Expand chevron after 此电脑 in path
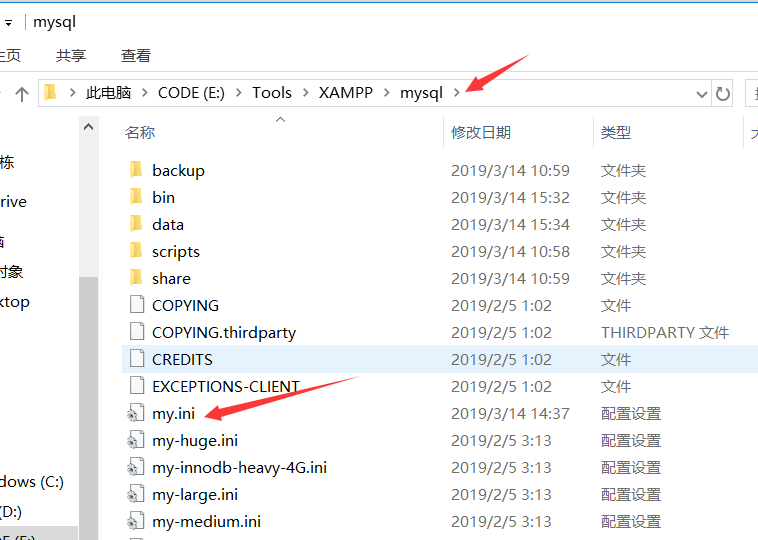The image size is (758, 540). 145,92
